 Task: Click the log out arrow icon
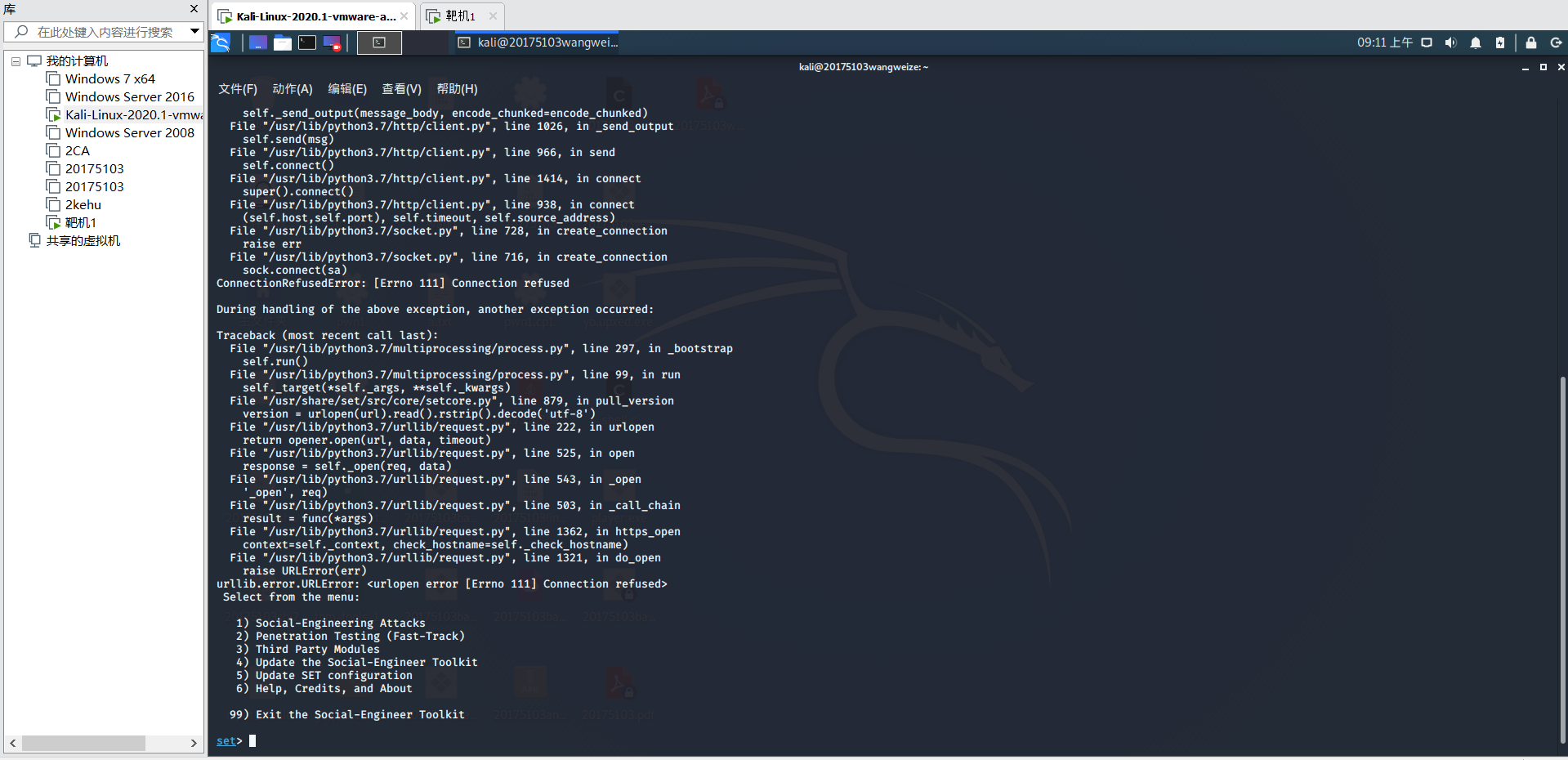tap(1556, 42)
